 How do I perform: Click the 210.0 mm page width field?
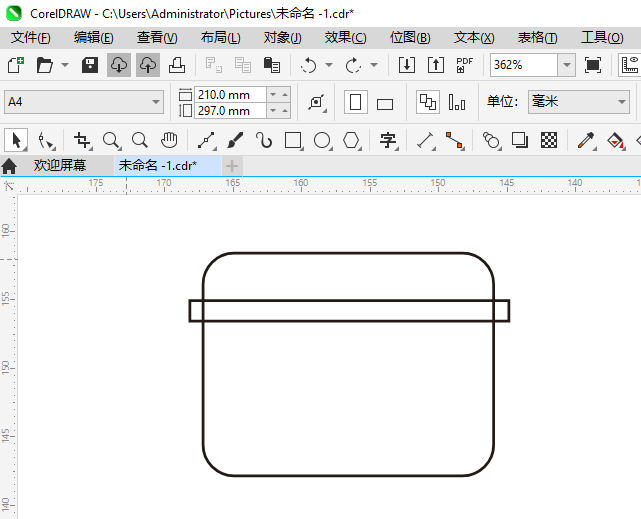(x=231, y=95)
